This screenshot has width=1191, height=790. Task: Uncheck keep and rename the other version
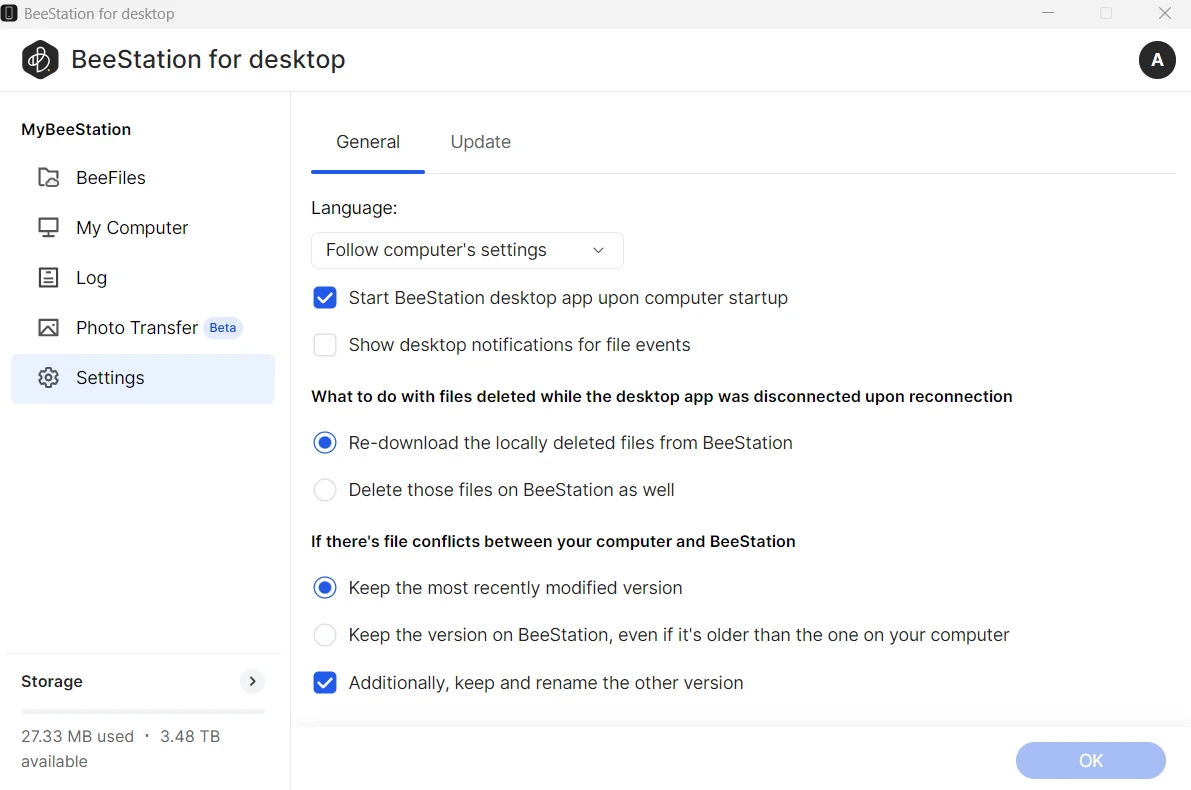pos(325,683)
